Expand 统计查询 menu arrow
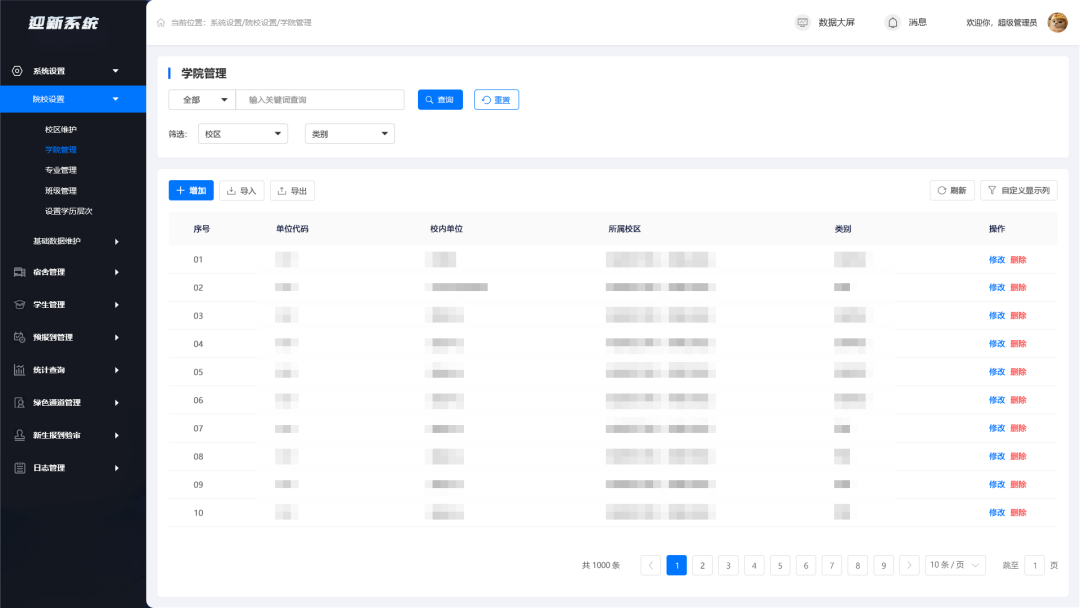The height and width of the screenshot is (608, 1080). point(116,370)
